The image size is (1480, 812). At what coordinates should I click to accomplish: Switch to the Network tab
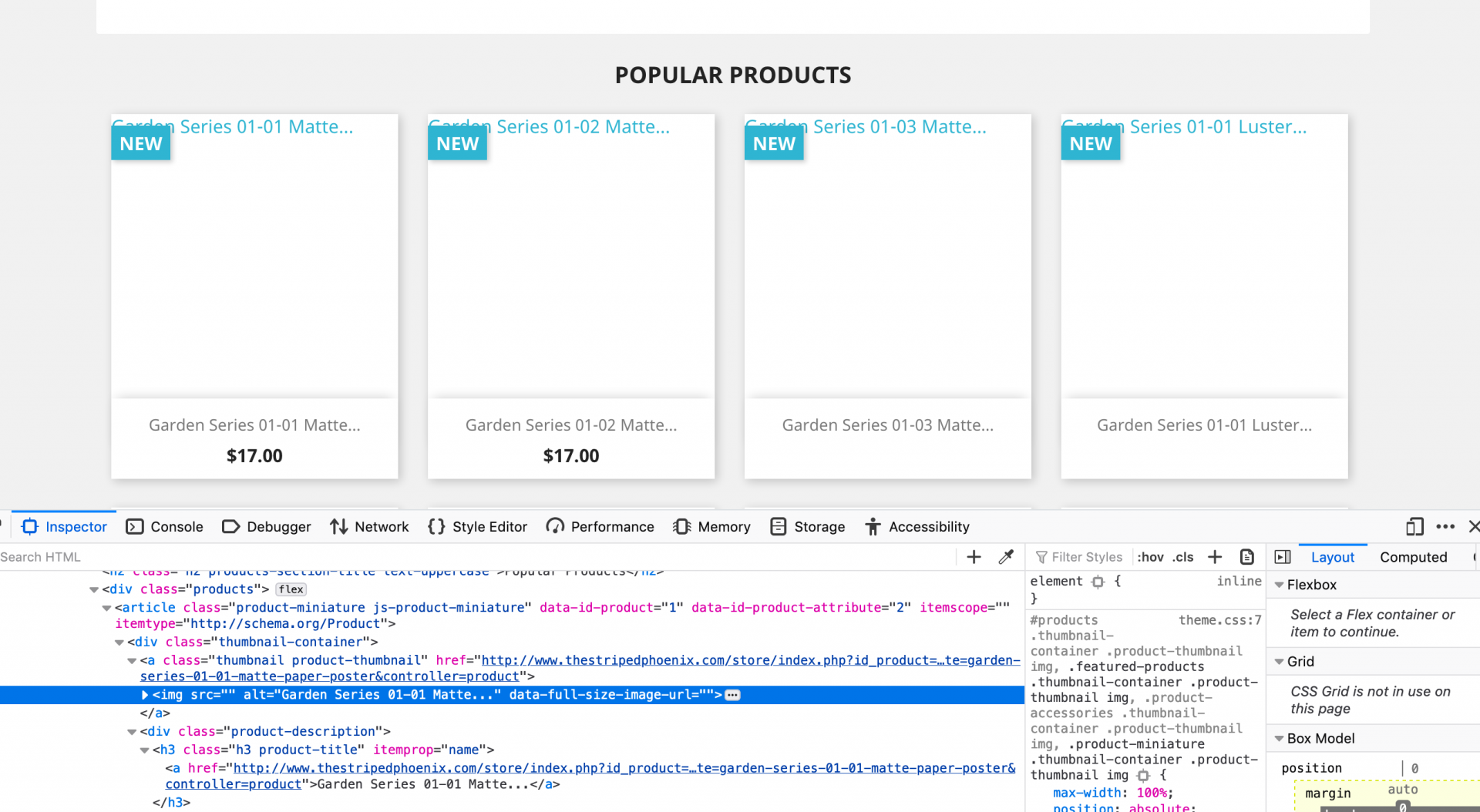pos(369,527)
